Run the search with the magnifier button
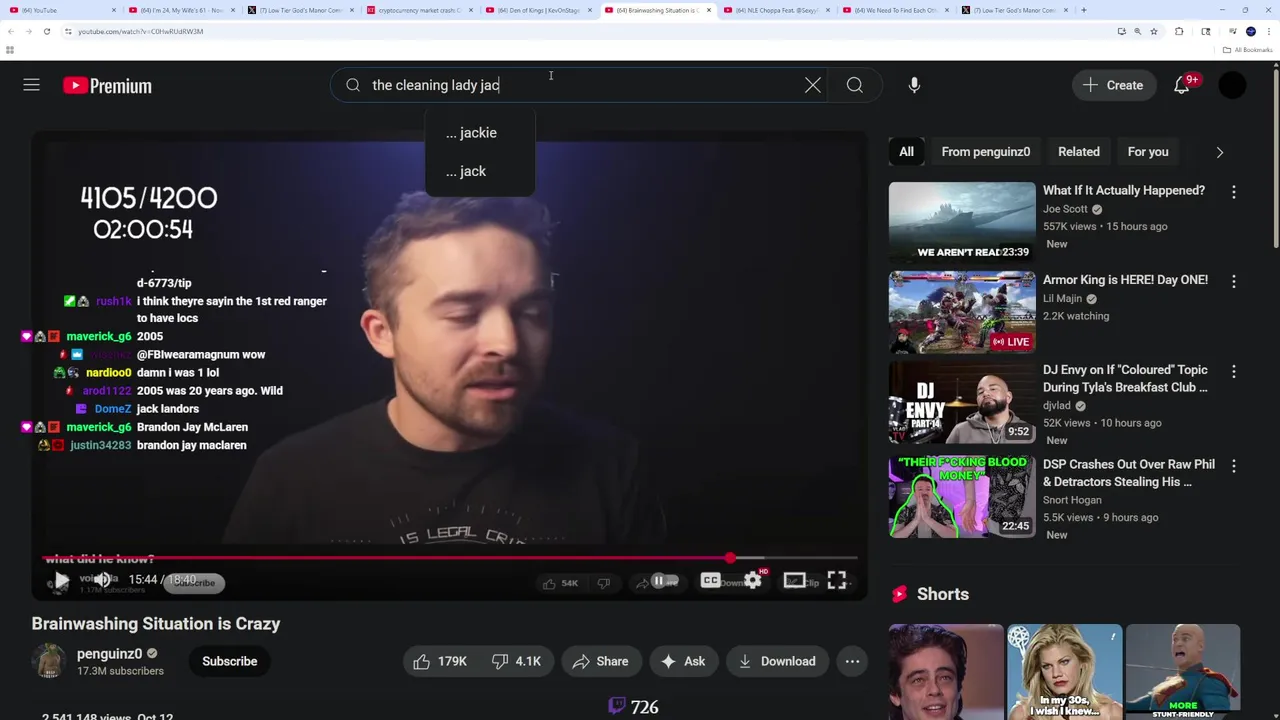Image resolution: width=1280 pixels, height=720 pixels. [x=854, y=85]
